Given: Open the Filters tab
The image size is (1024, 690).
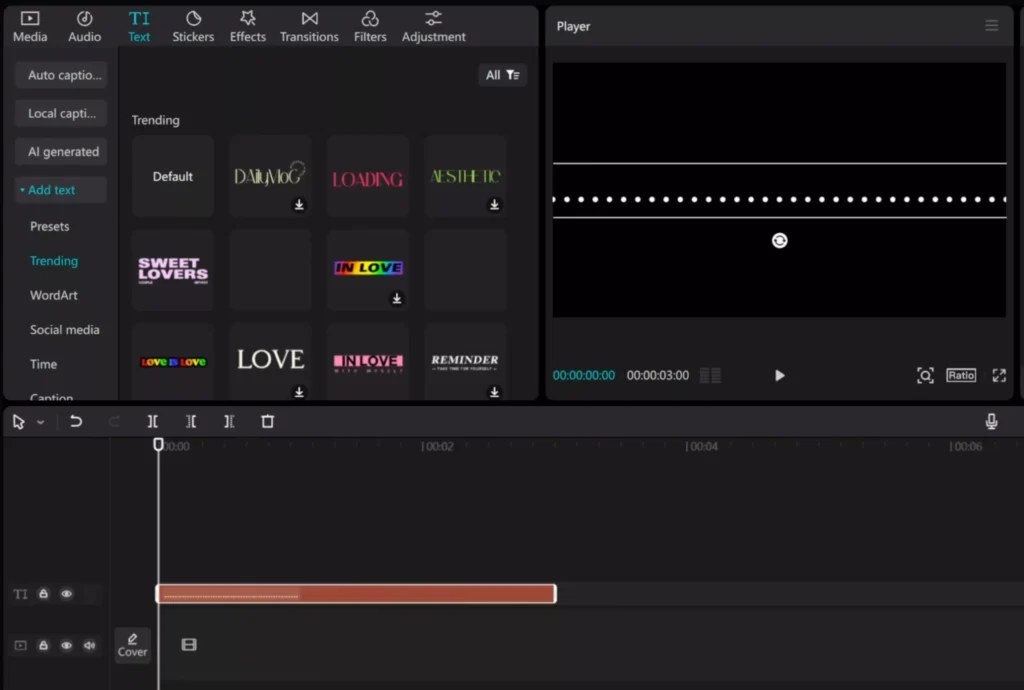Looking at the screenshot, I should 370,27.
